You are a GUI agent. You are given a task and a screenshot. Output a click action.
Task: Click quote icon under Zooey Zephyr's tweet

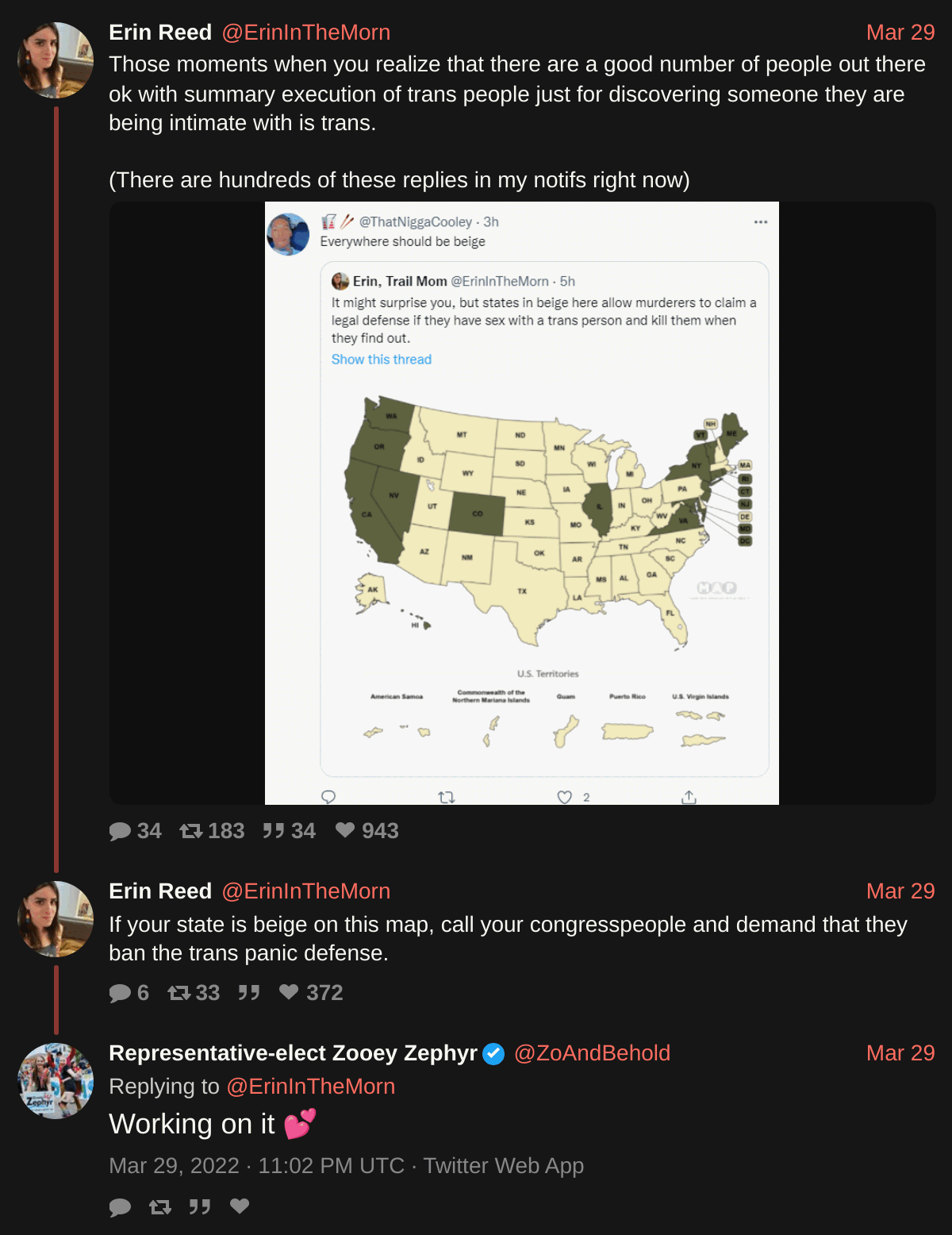tap(200, 1207)
